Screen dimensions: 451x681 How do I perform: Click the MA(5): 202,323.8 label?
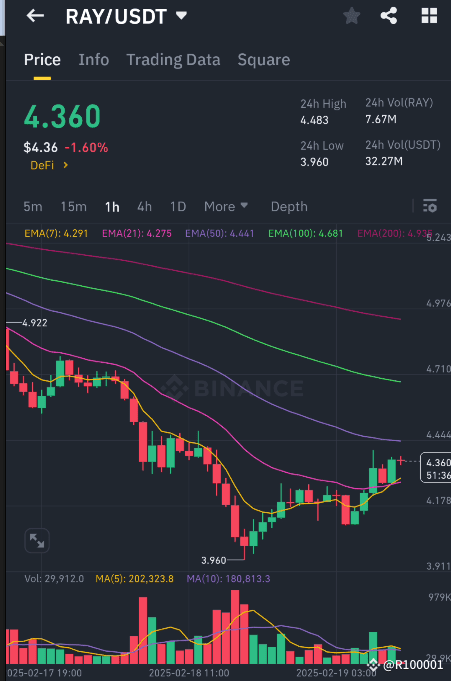coord(134,579)
